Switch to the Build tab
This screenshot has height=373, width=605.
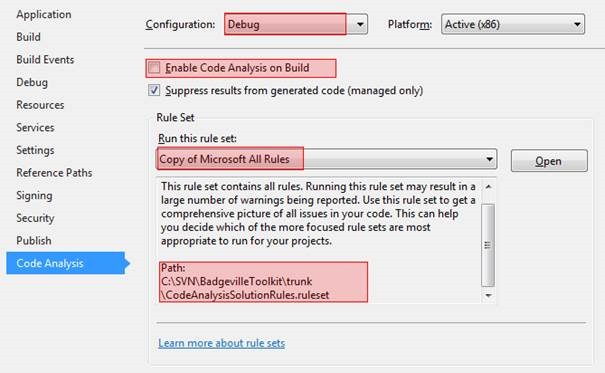(28, 37)
